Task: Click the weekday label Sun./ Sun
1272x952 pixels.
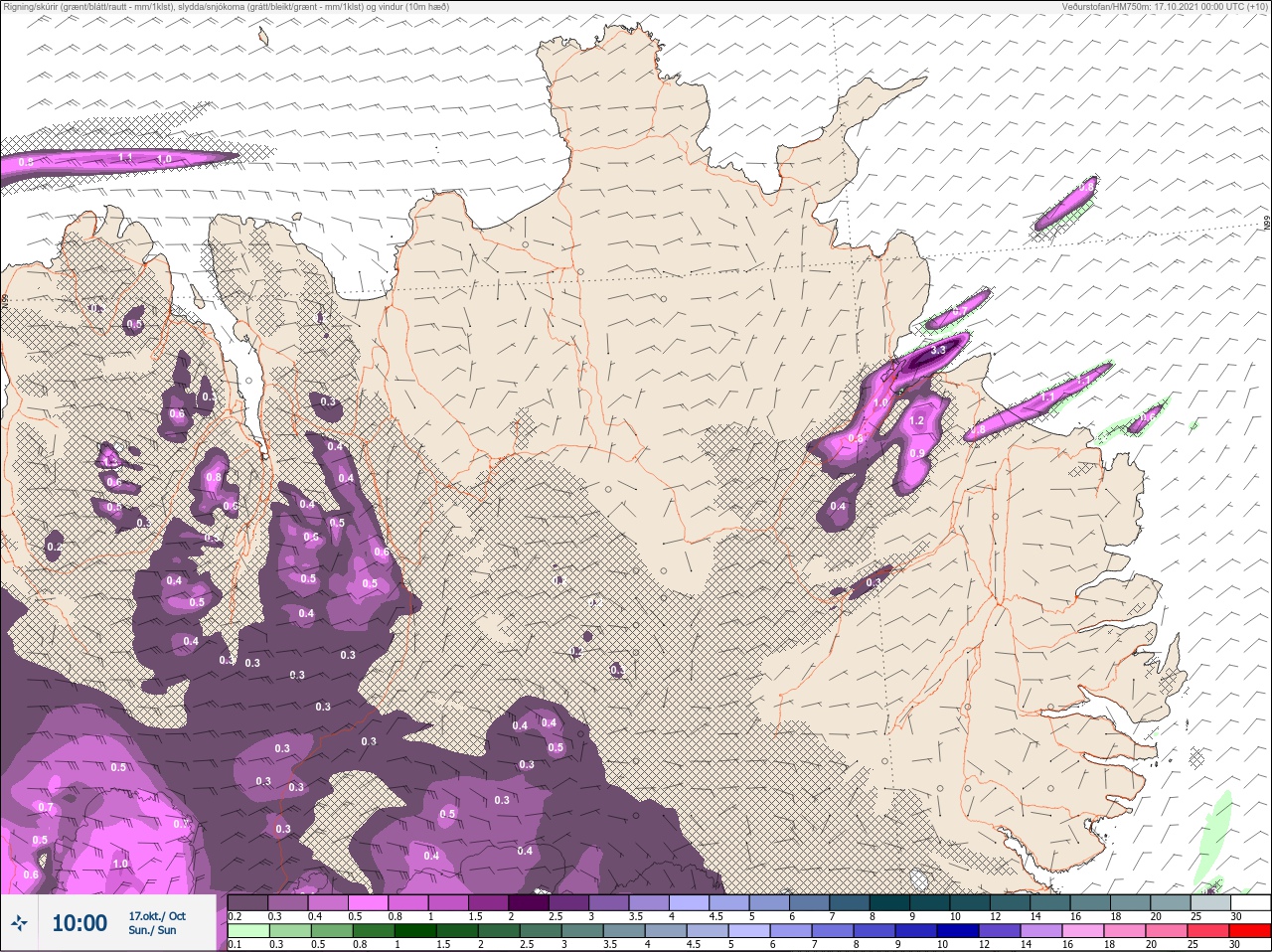Action: [x=152, y=930]
